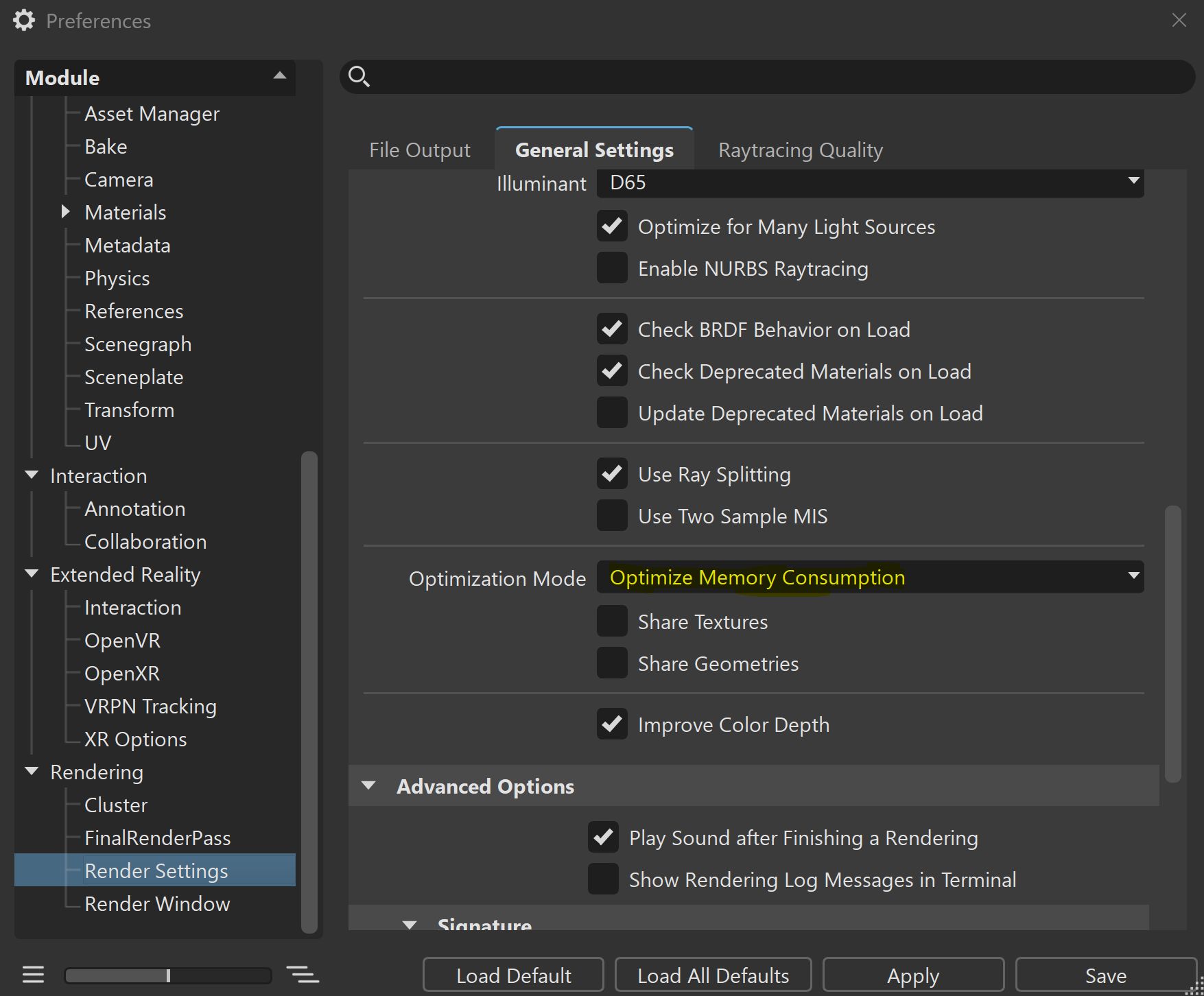1204x996 pixels.
Task: Click the module tree vertical scrollbar
Action: [309, 692]
